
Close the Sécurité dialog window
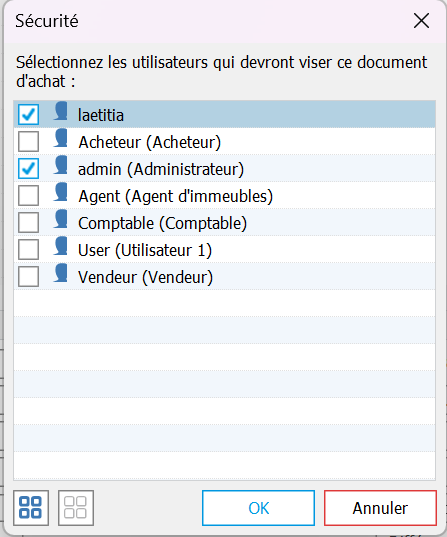pyautogui.click(x=421, y=21)
